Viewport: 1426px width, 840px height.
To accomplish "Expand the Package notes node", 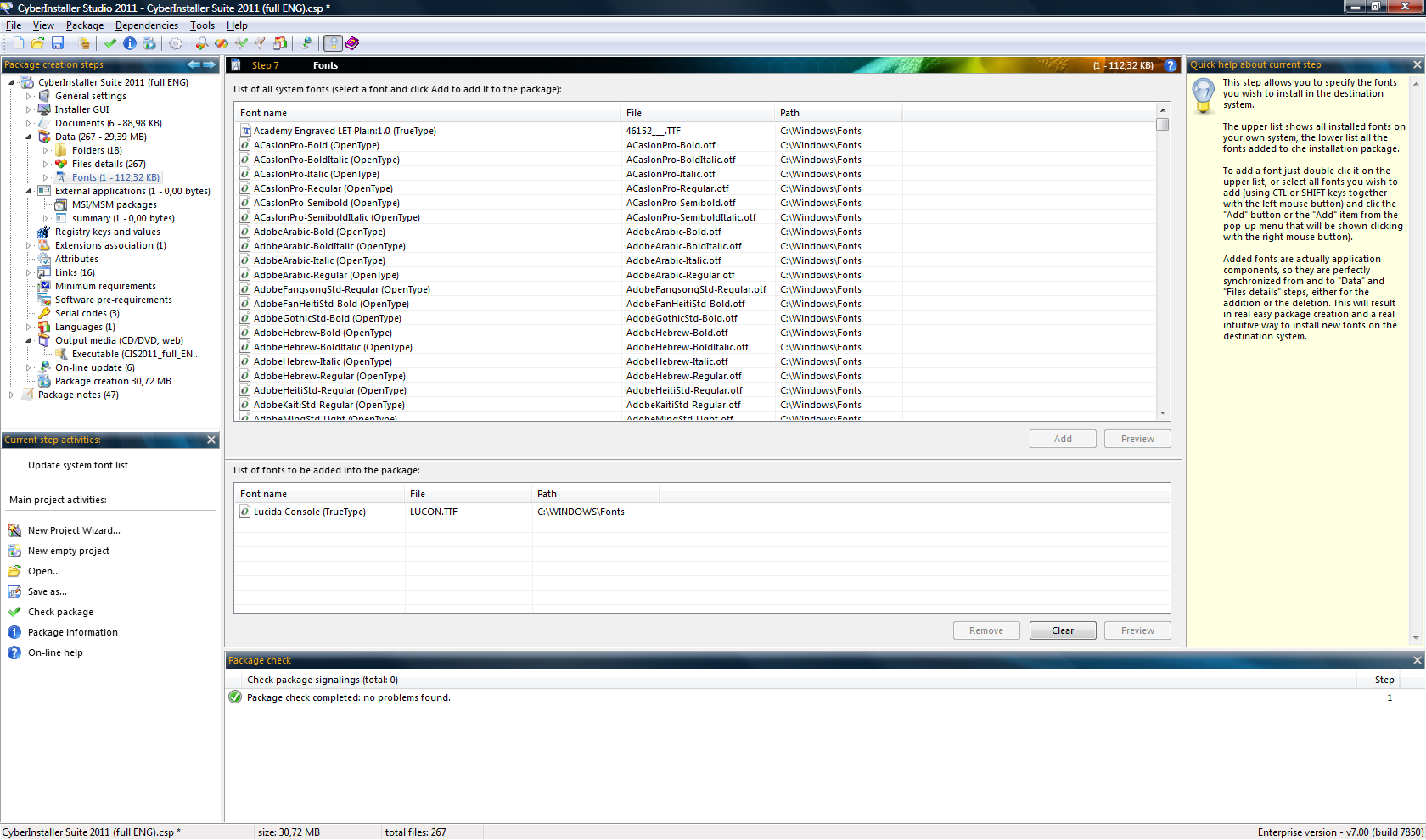I will [x=12, y=395].
